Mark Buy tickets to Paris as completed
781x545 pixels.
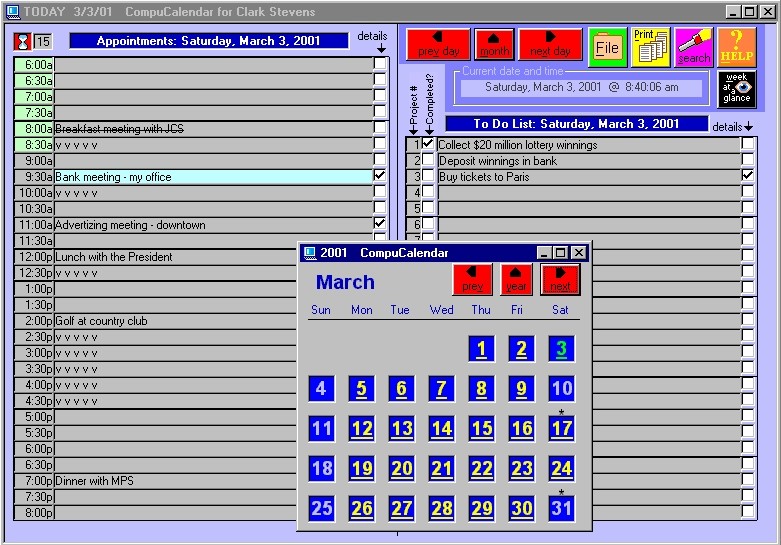(x=428, y=176)
